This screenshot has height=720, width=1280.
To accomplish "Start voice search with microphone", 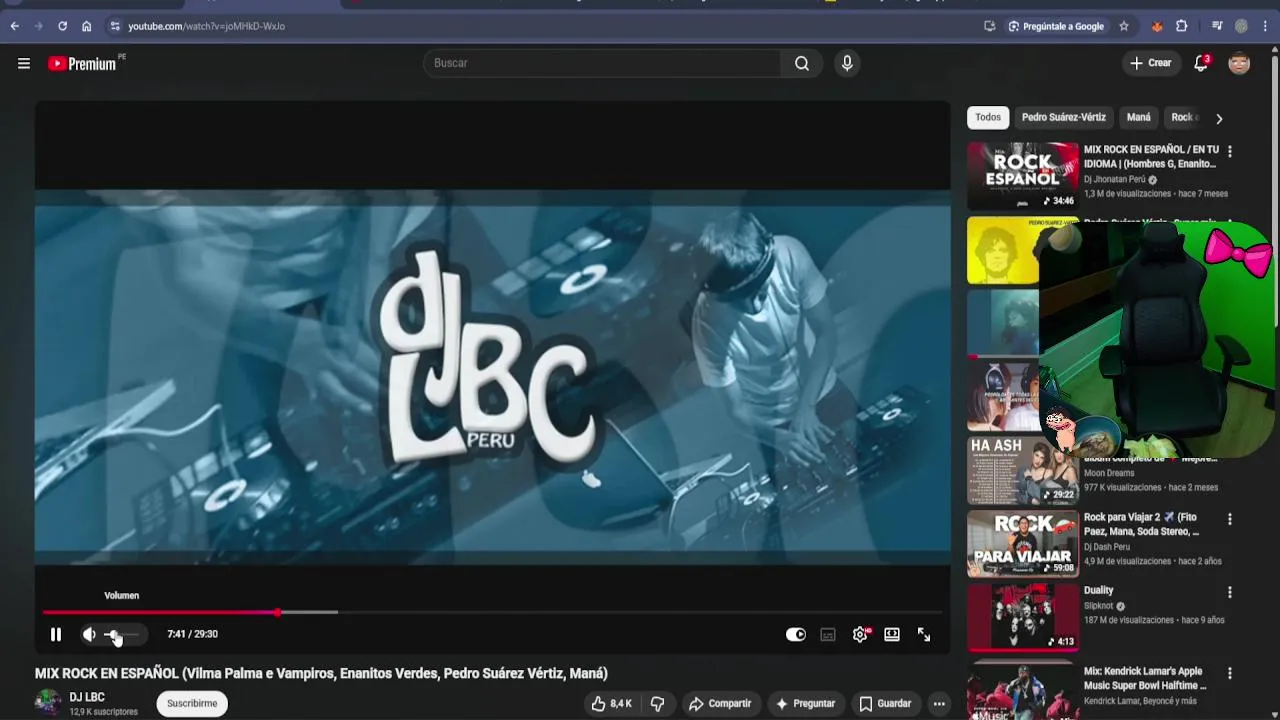I will (847, 63).
